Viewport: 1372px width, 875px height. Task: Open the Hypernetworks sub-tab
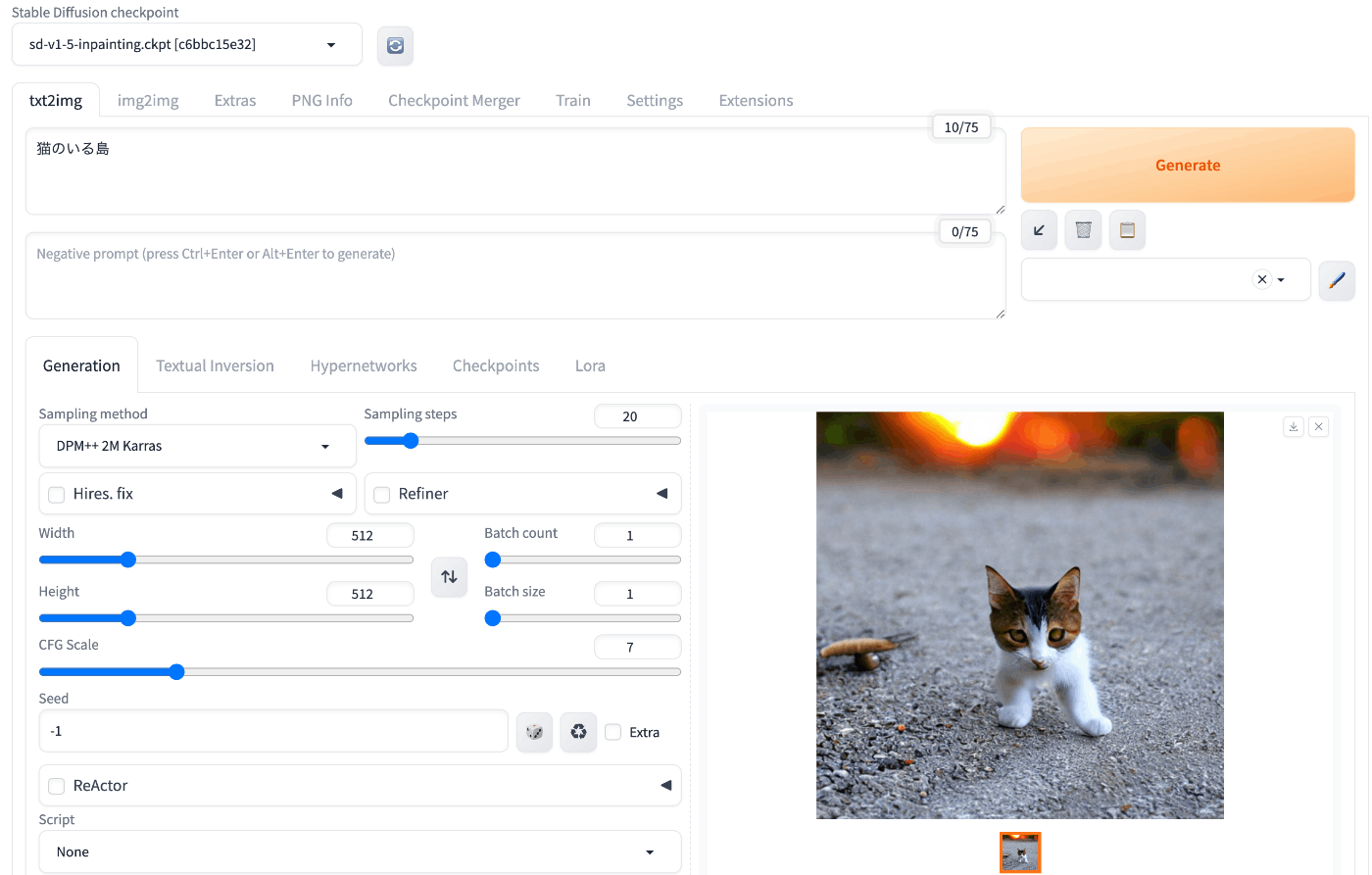tap(364, 365)
